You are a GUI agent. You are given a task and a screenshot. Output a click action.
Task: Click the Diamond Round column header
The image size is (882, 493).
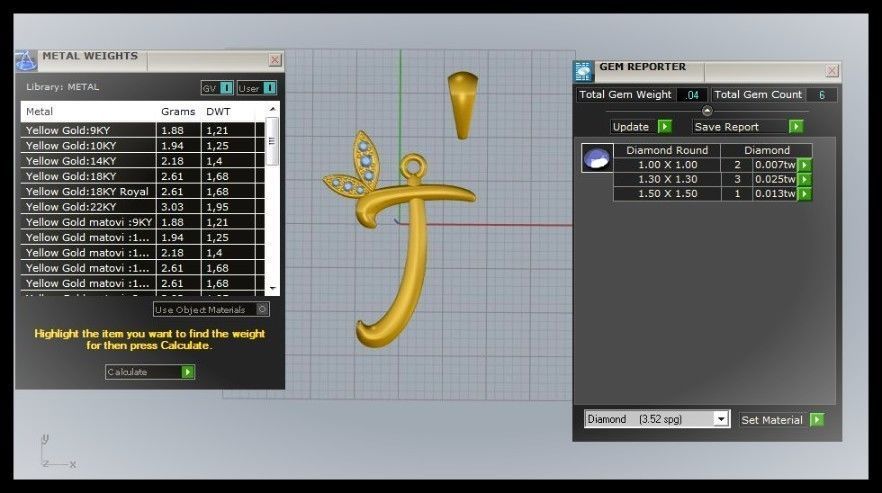(x=667, y=150)
